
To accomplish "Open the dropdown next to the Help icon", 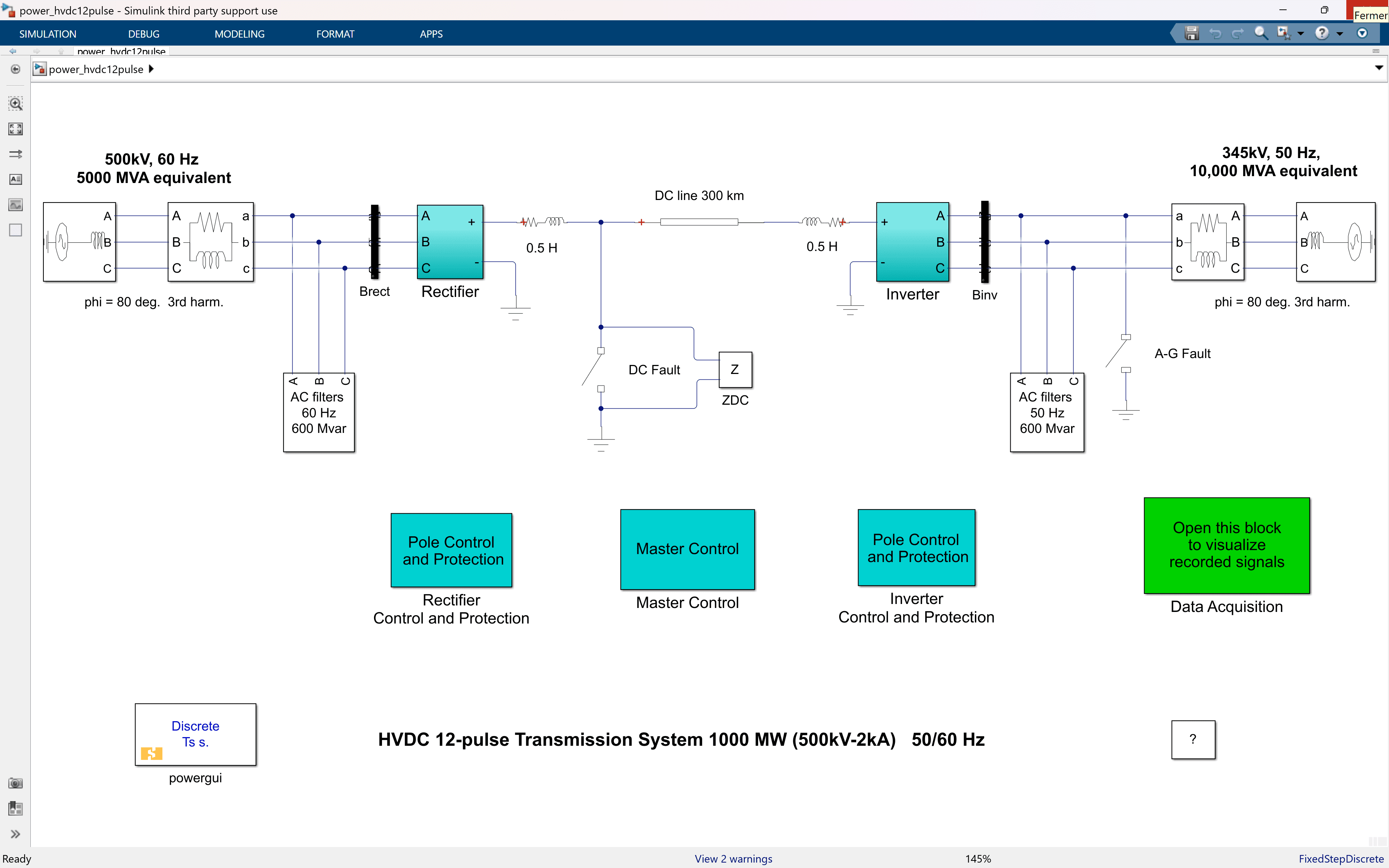I will point(1339,33).
